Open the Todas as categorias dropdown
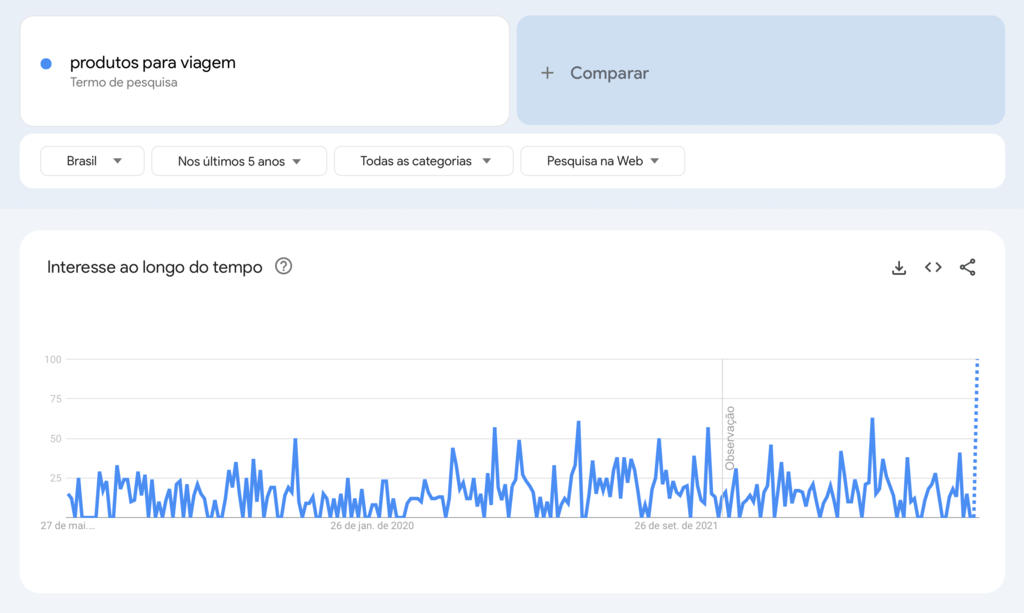 coord(423,160)
